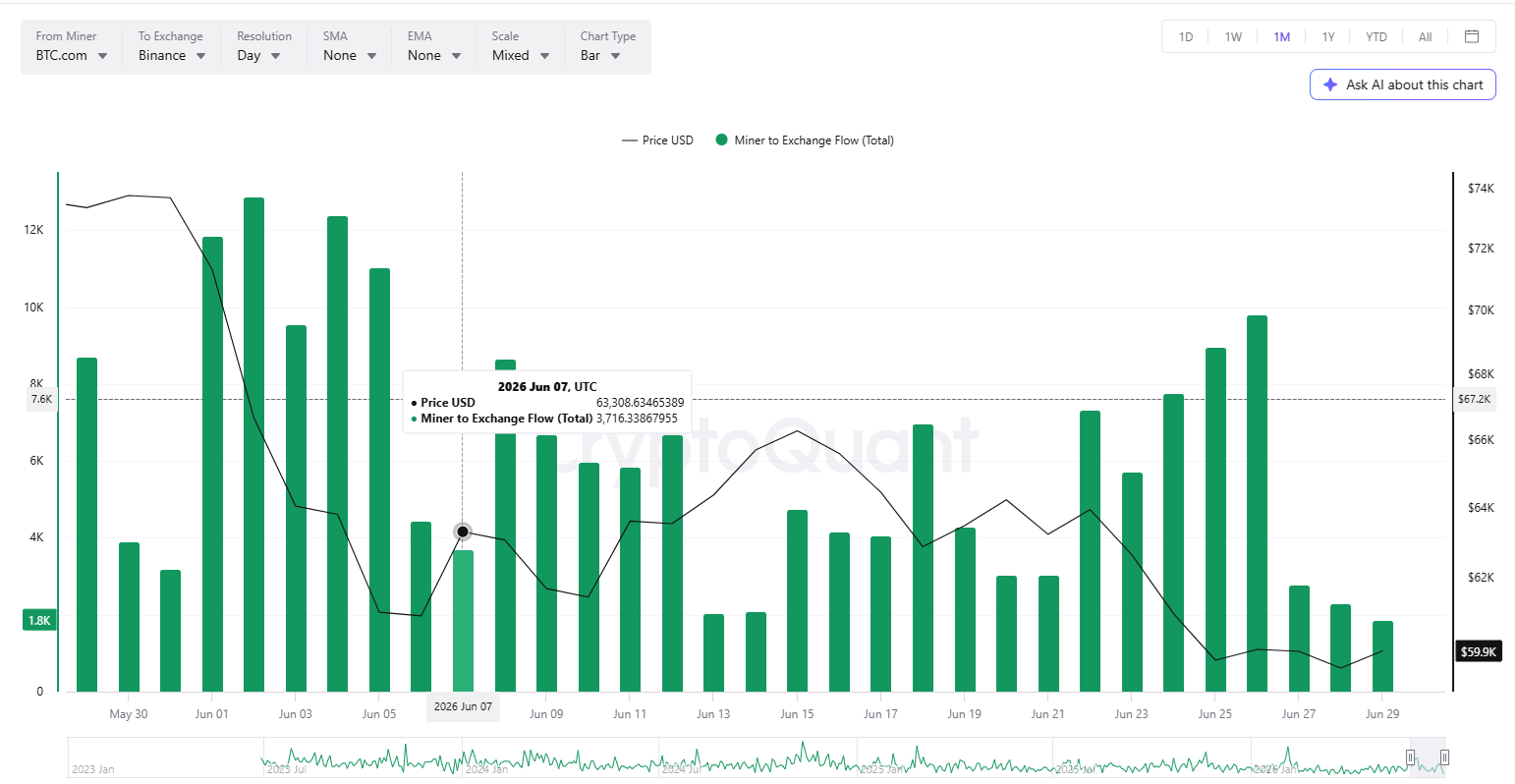
Task: Open the calendar date picker icon
Action: coord(1472,36)
